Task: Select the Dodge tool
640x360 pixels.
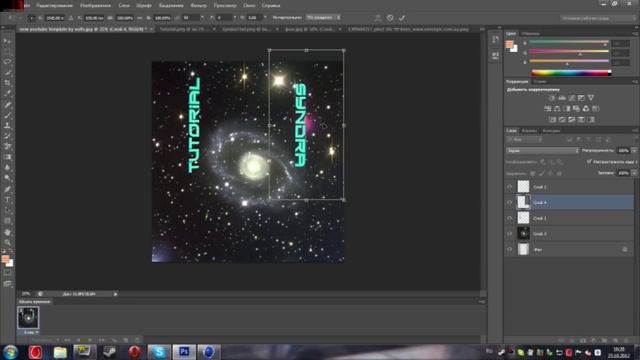Action: (7, 178)
